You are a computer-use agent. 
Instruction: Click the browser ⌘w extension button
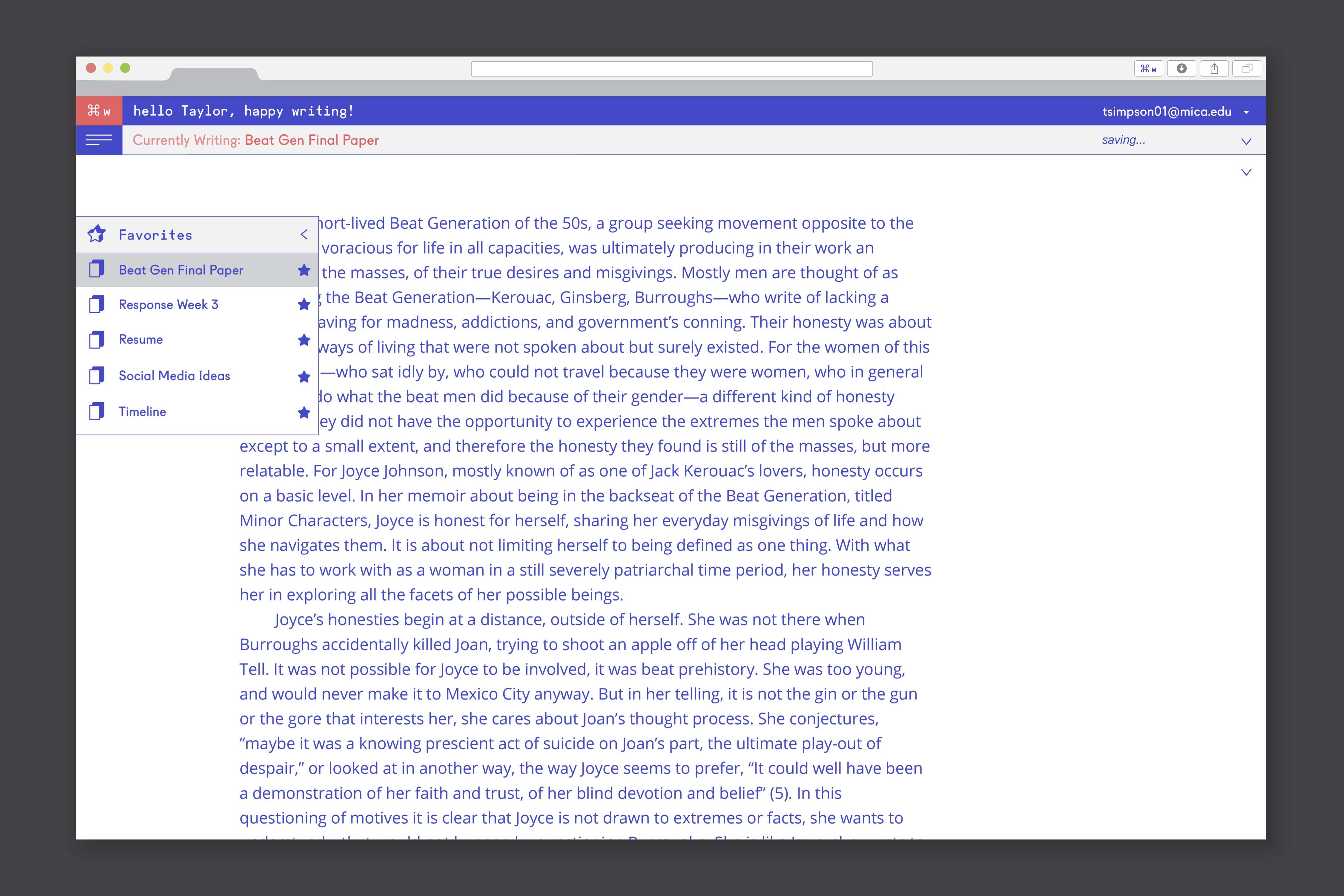tap(1148, 69)
